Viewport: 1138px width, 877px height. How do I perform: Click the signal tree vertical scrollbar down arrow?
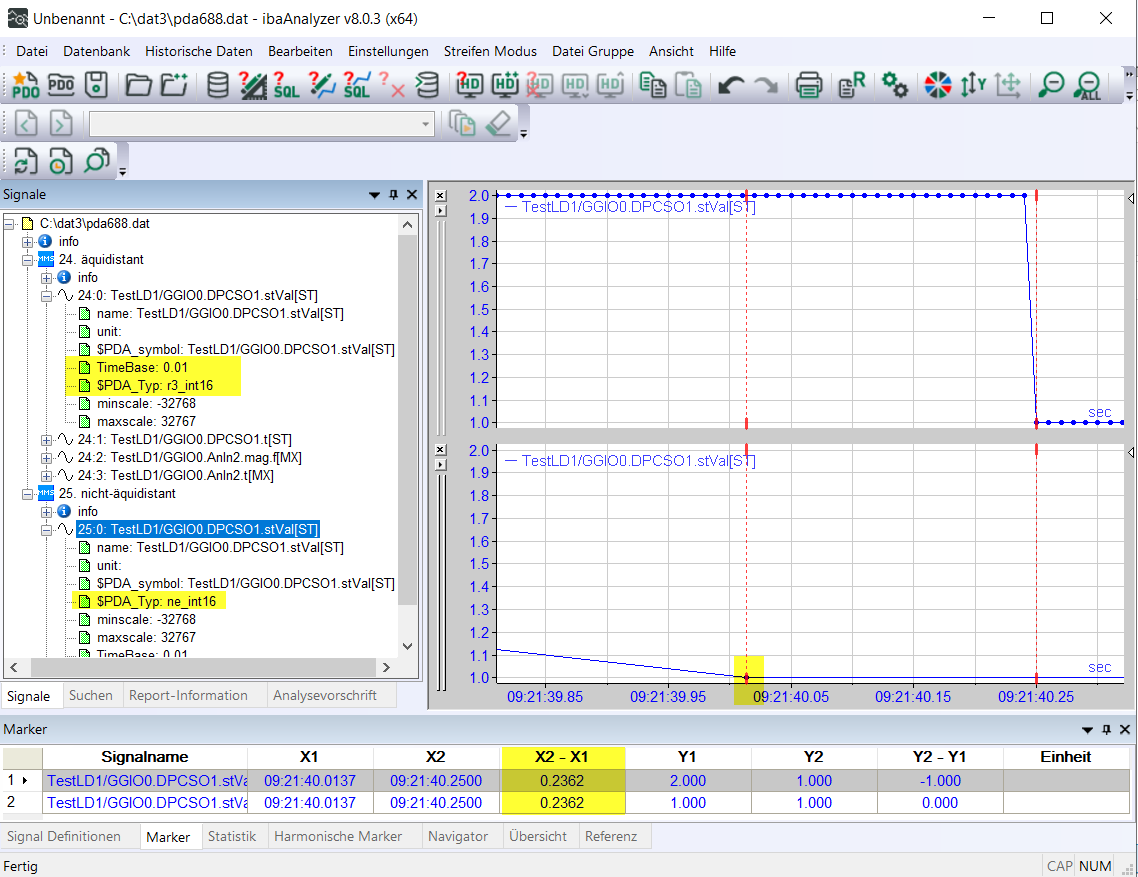pos(407,647)
